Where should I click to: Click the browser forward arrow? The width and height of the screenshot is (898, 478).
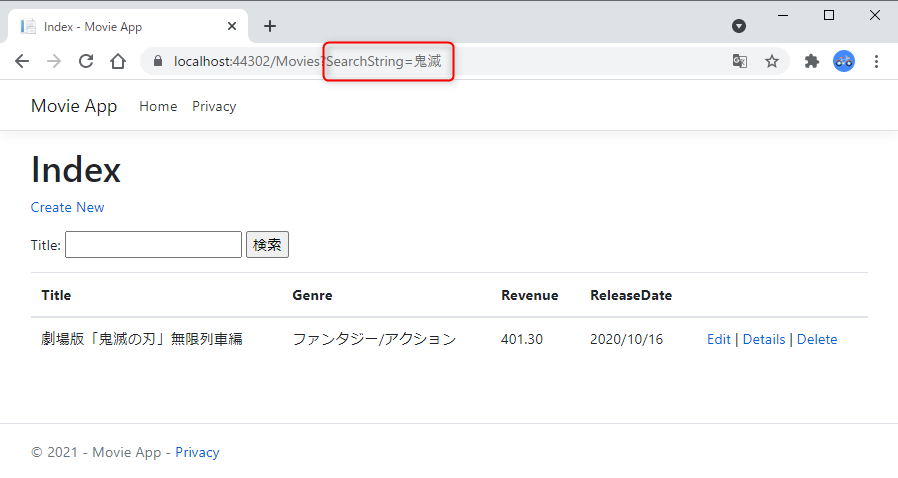(x=54, y=61)
